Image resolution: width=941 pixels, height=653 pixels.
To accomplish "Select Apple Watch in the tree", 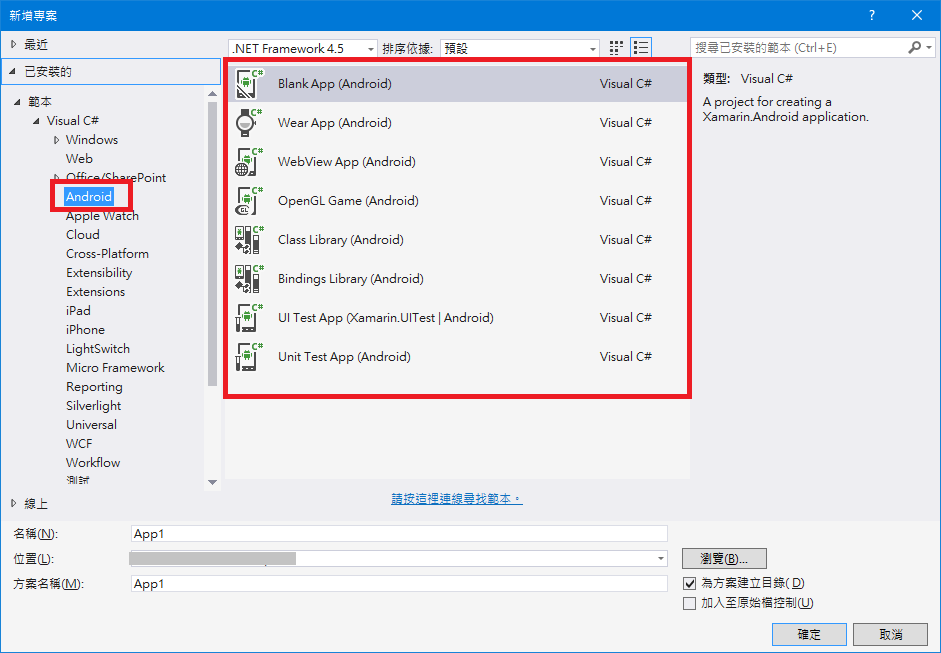I will tap(102, 216).
